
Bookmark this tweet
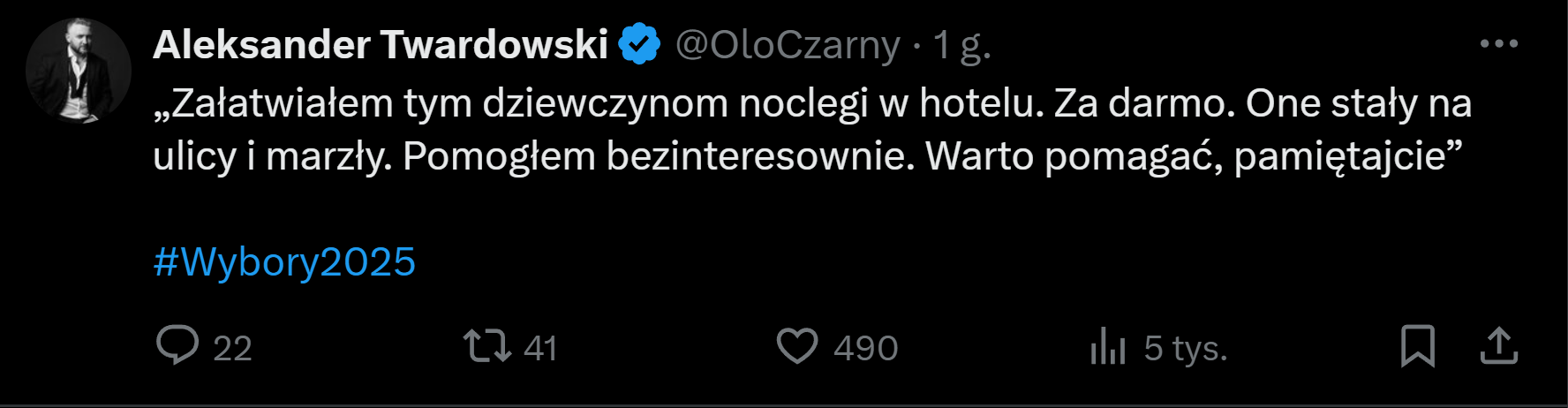(1417, 346)
